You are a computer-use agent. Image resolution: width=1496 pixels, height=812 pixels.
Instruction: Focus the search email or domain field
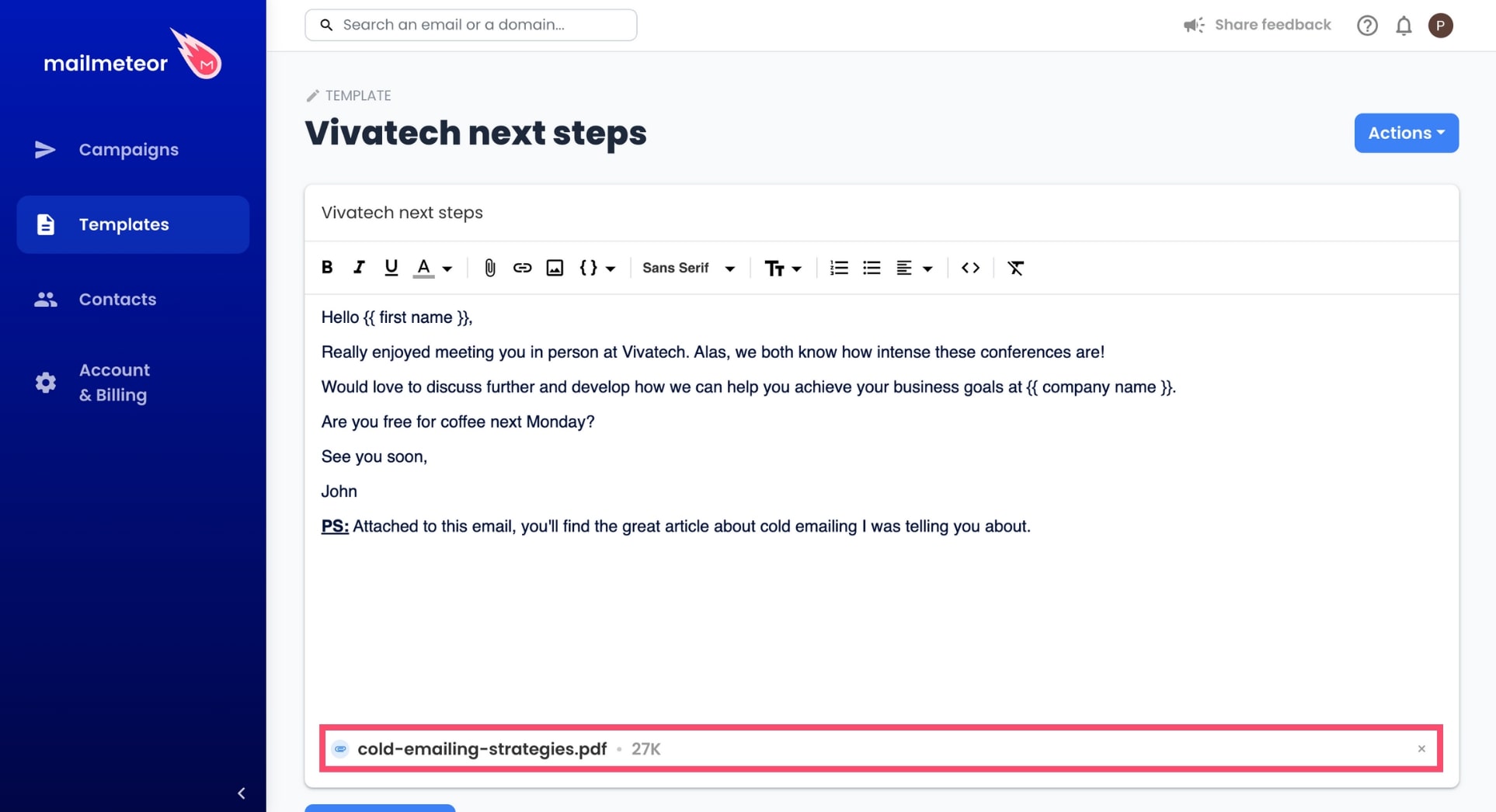pyautogui.click(x=471, y=25)
